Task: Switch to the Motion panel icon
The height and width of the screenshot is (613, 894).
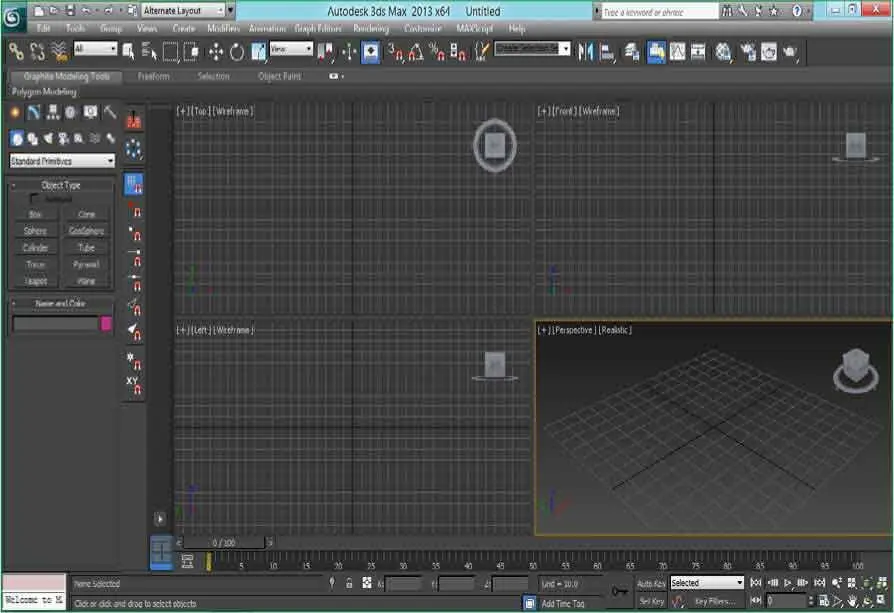Action: pyautogui.click(x=71, y=112)
